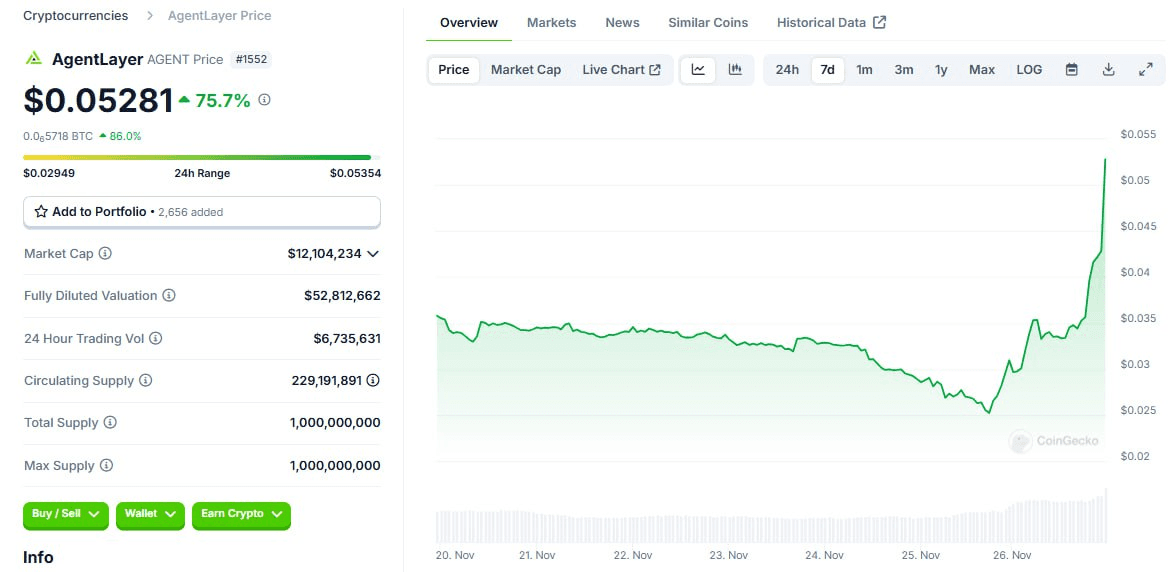The image size is (1175, 572).
Task: Switch to the News tab
Action: (x=623, y=22)
